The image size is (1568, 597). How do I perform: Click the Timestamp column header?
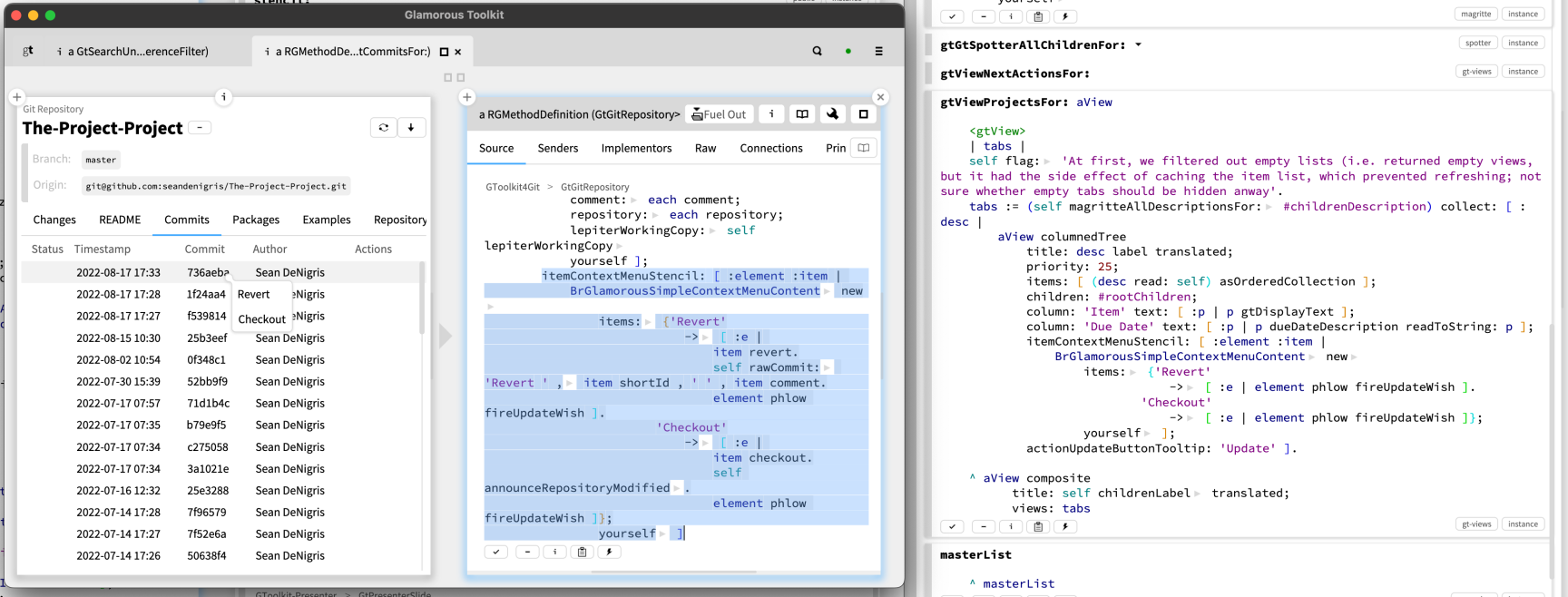point(103,249)
